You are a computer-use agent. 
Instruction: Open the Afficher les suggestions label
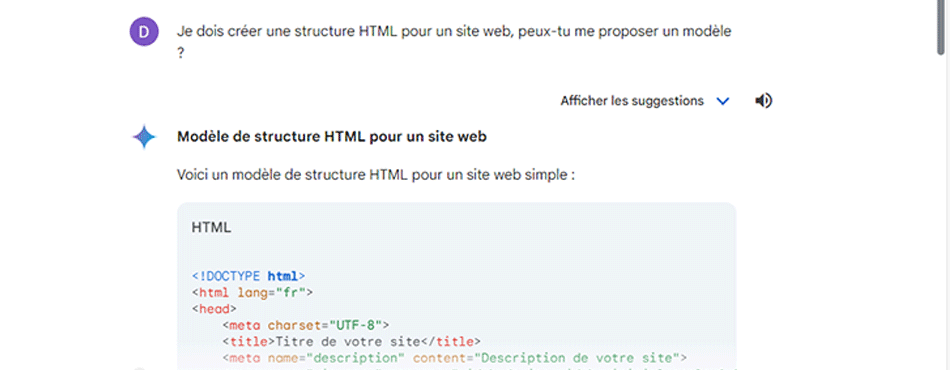632,101
